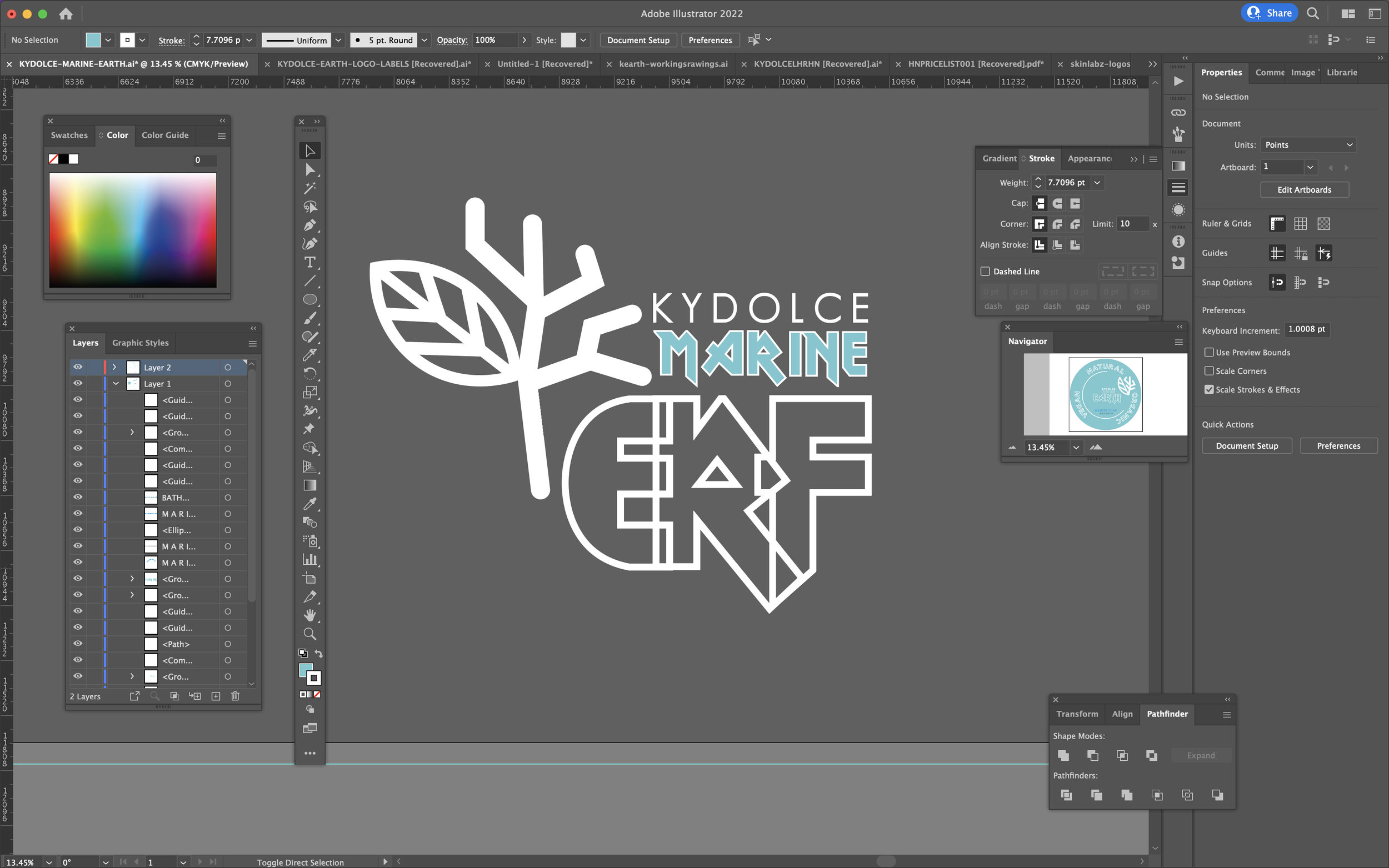Swap fill and stroke arrows icon
1389x868 pixels.
(x=319, y=653)
